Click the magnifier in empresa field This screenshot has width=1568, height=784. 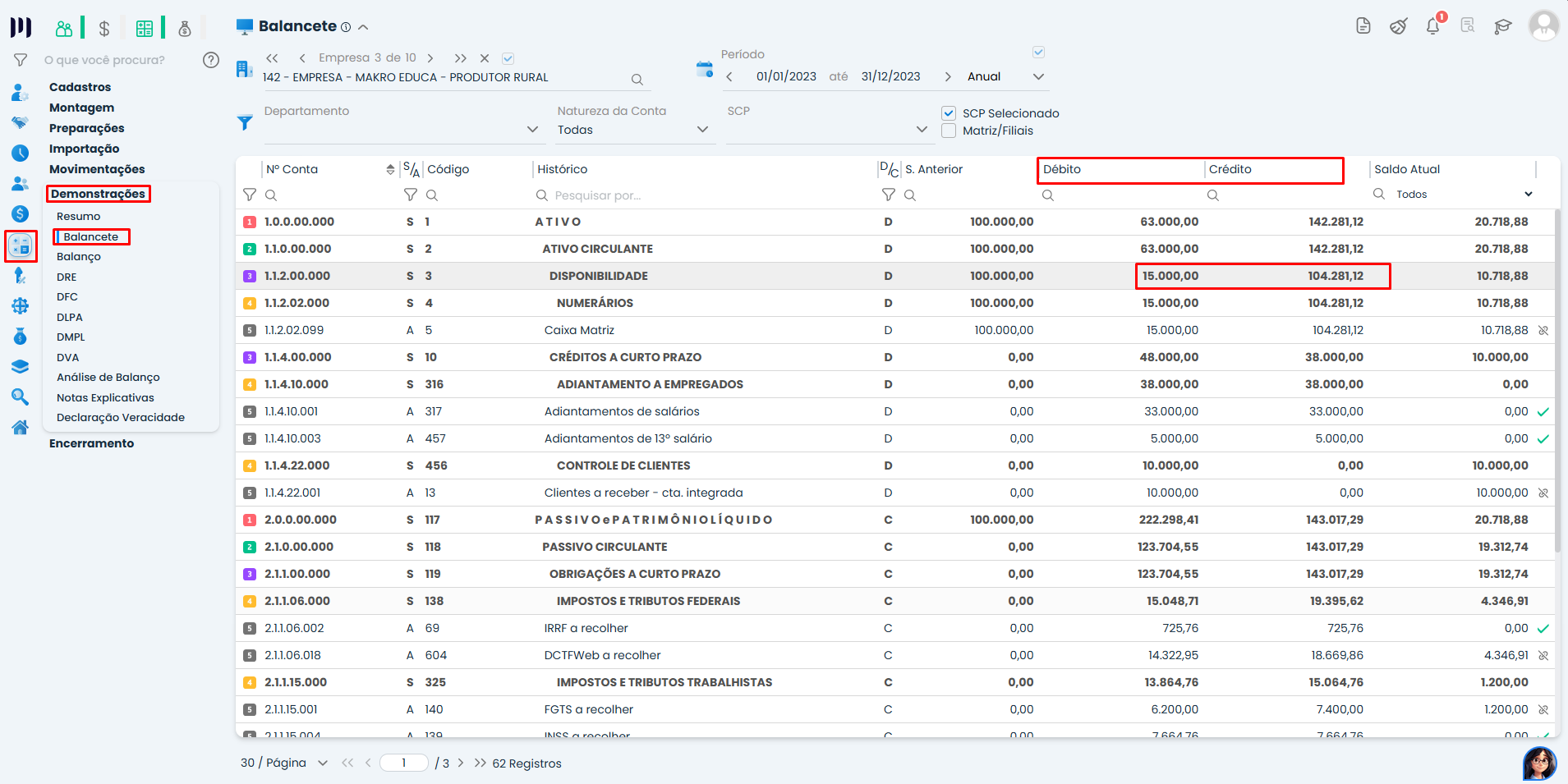[x=637, y=80]
